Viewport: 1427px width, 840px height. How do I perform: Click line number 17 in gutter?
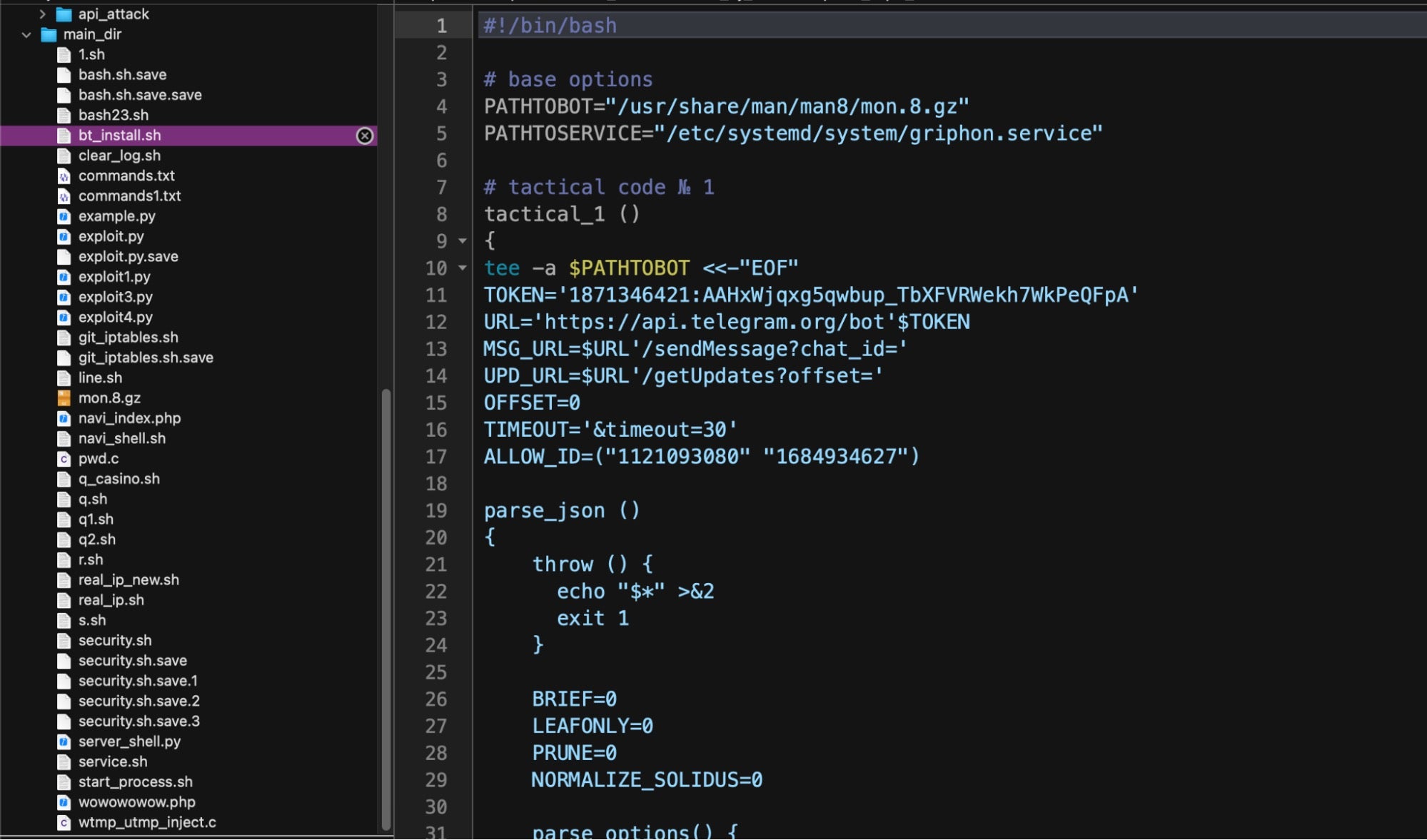pyautogui.click(x=435, y=457)
